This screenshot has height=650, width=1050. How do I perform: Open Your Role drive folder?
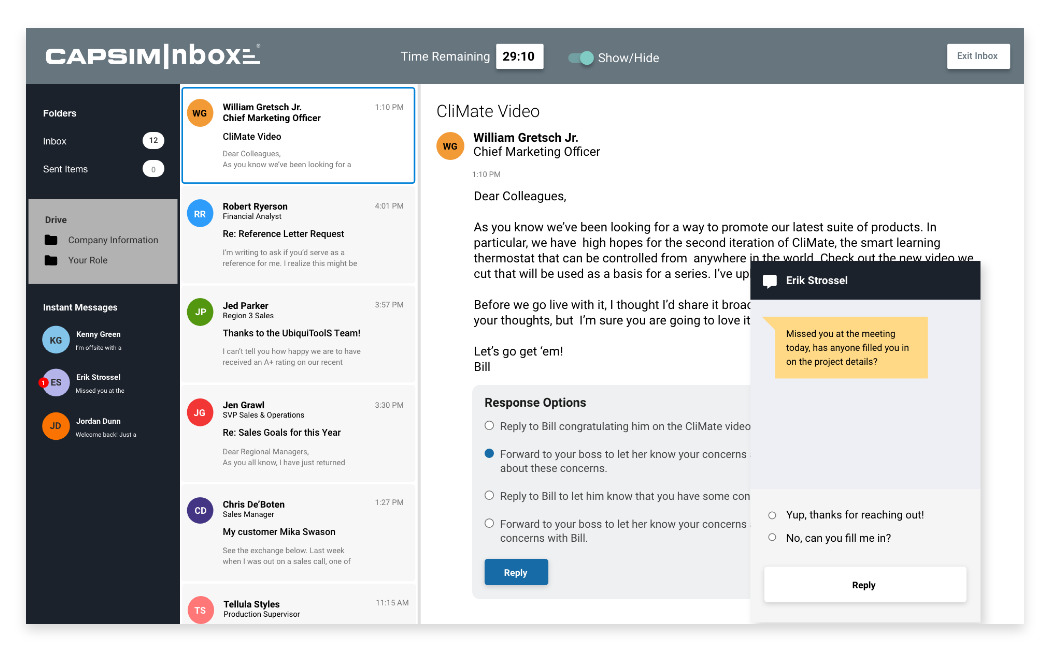point(88,260)
